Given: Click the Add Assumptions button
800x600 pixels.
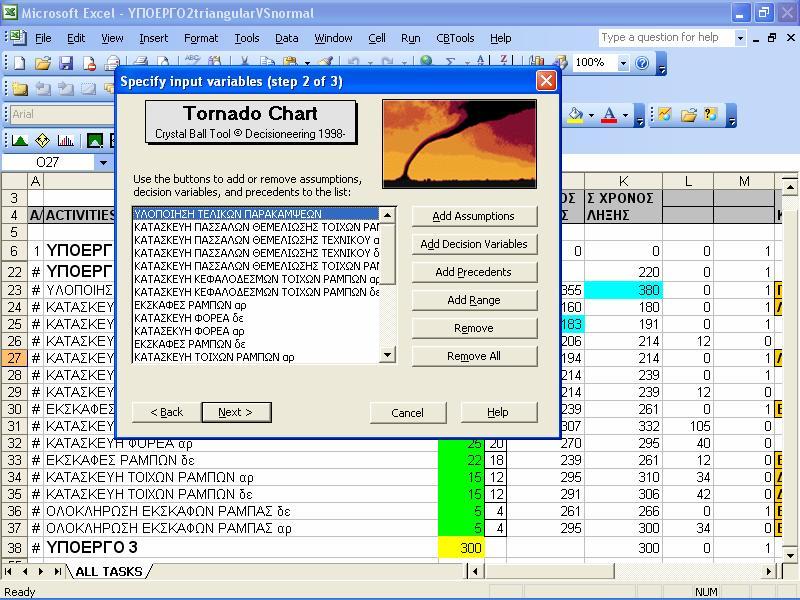Looking at the screenshot, I should pos(474,216).
